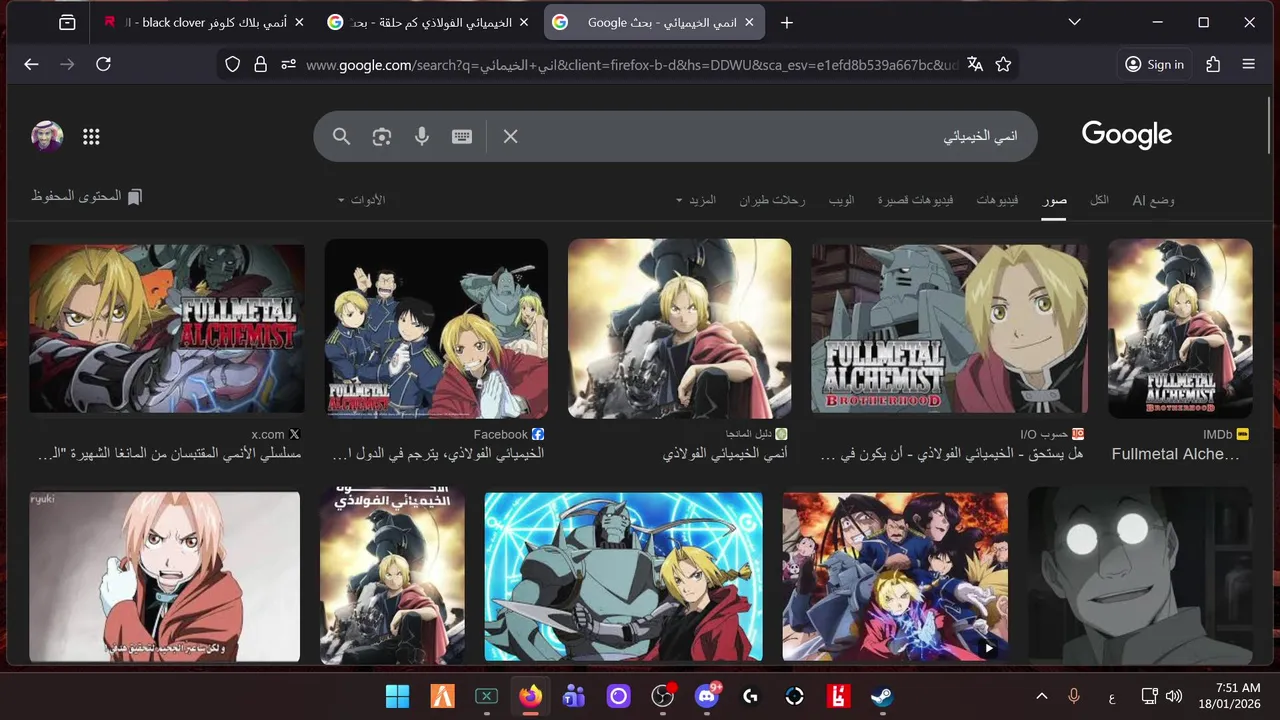
Task: Click the 'أنمي الخيميائي الفولاذي' caption link
Action: [725, 454]
